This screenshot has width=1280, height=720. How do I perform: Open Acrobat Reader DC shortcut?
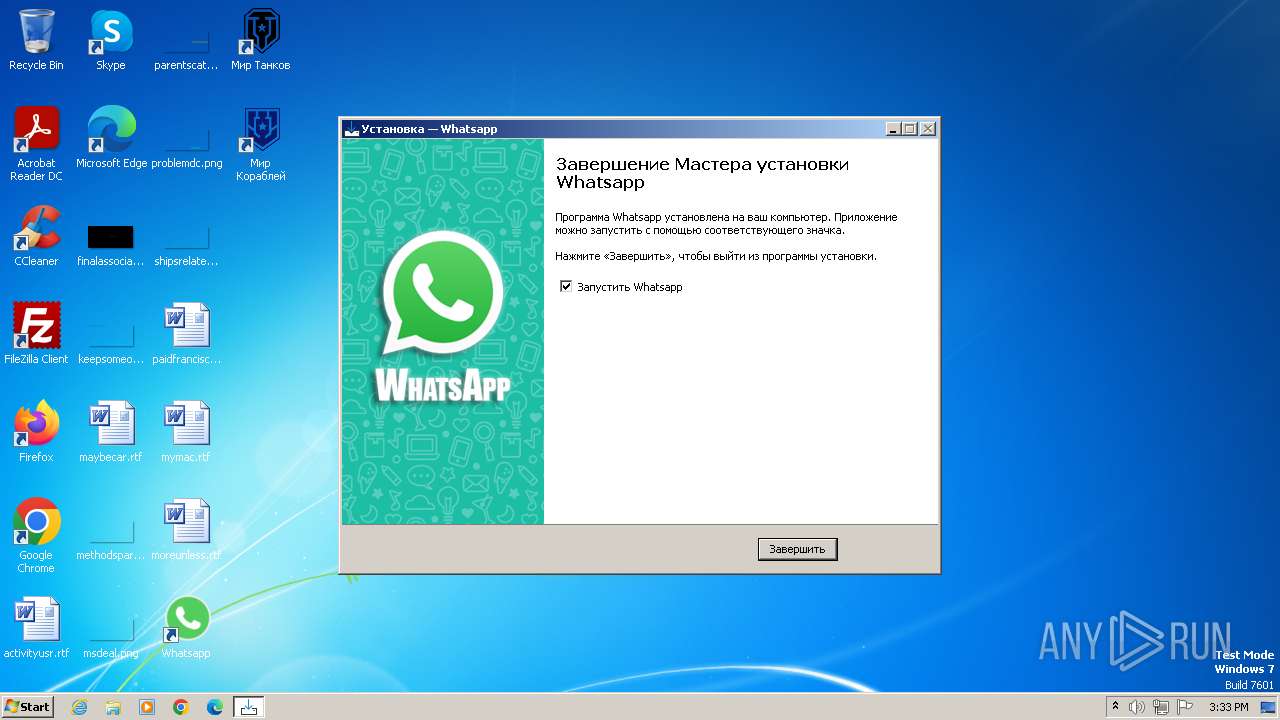pyautogui.click(x=36, y=145)
